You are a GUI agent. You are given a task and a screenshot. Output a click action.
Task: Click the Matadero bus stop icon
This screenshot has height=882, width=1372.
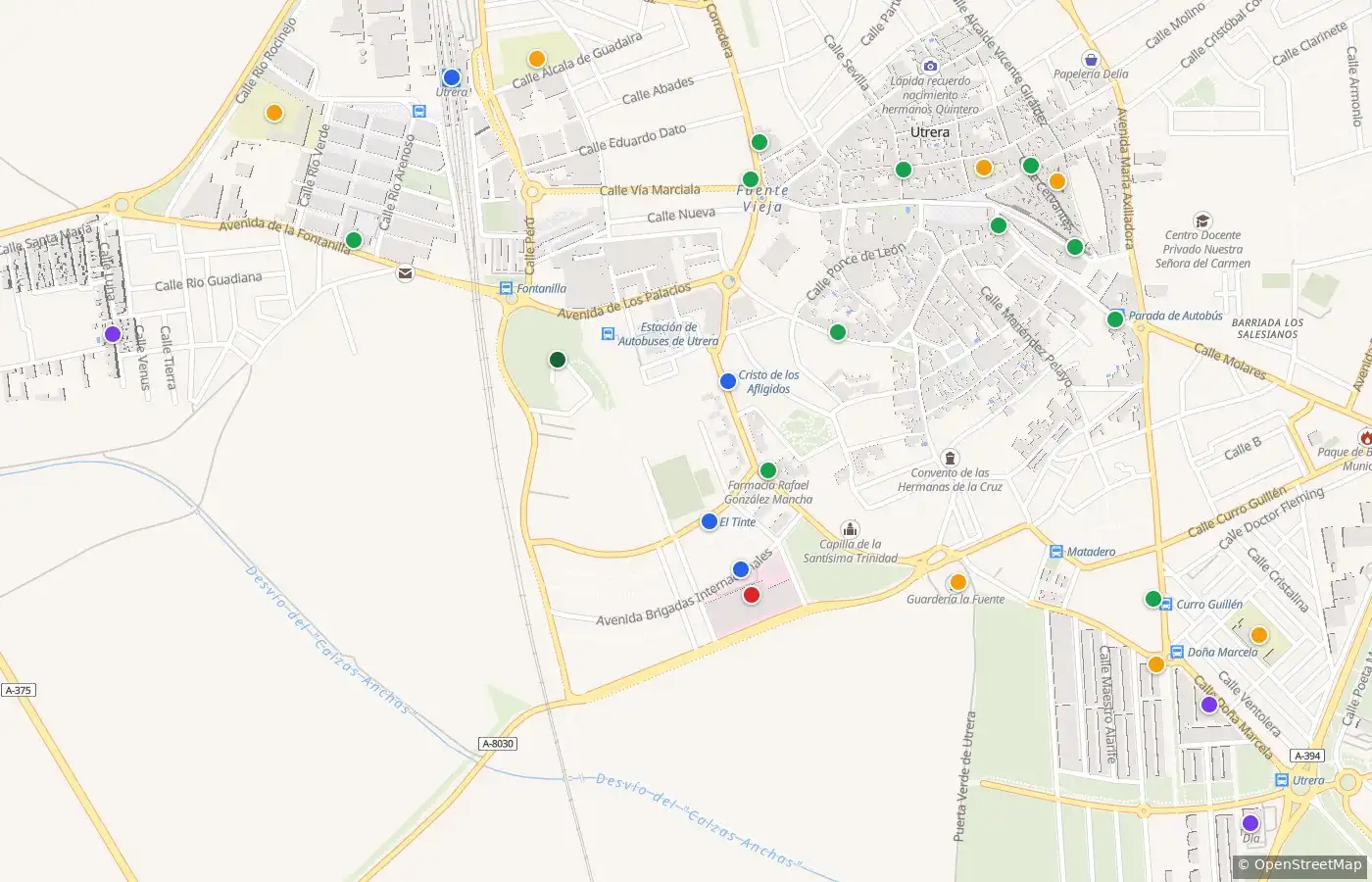1055,552
